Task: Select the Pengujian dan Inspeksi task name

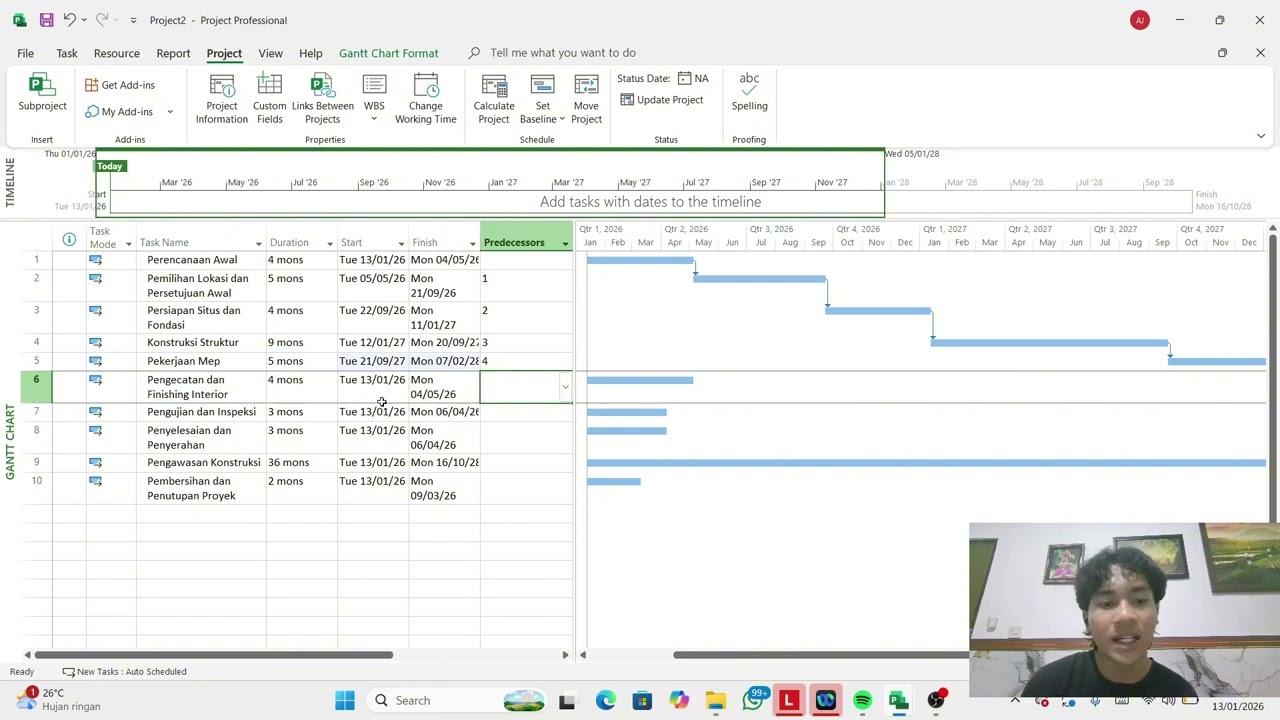Action: [x=201, y=412]
